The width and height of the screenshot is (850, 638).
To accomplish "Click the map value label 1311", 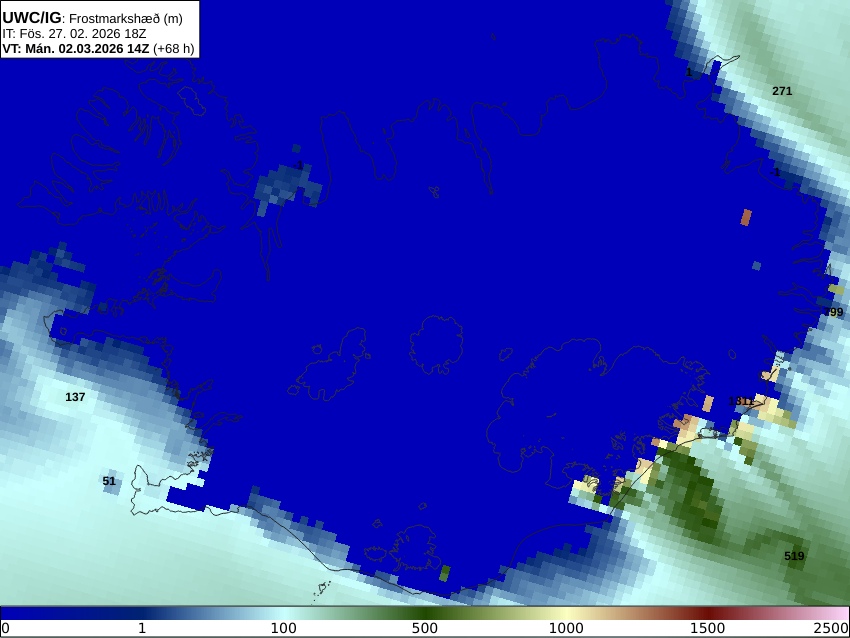I will (x=741, y=401).
